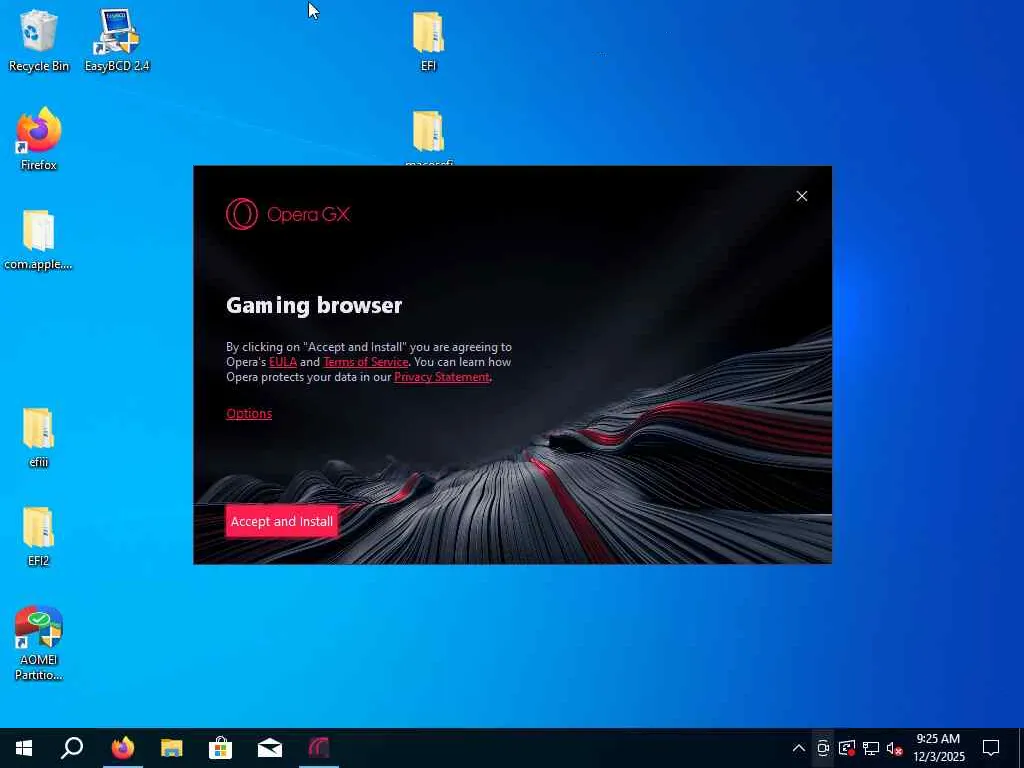Open the muted volume tray icon
Viewport: 1024px width, 768px height.
[x=894, y=748]
